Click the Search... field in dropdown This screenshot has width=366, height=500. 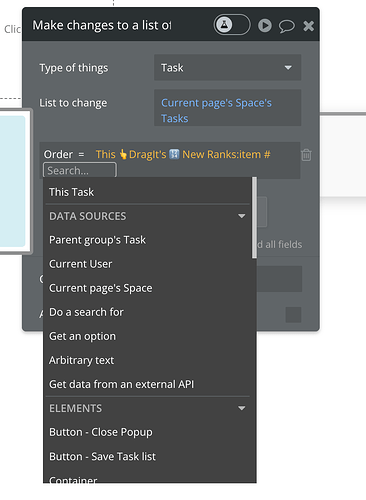(x=80, y=170)
